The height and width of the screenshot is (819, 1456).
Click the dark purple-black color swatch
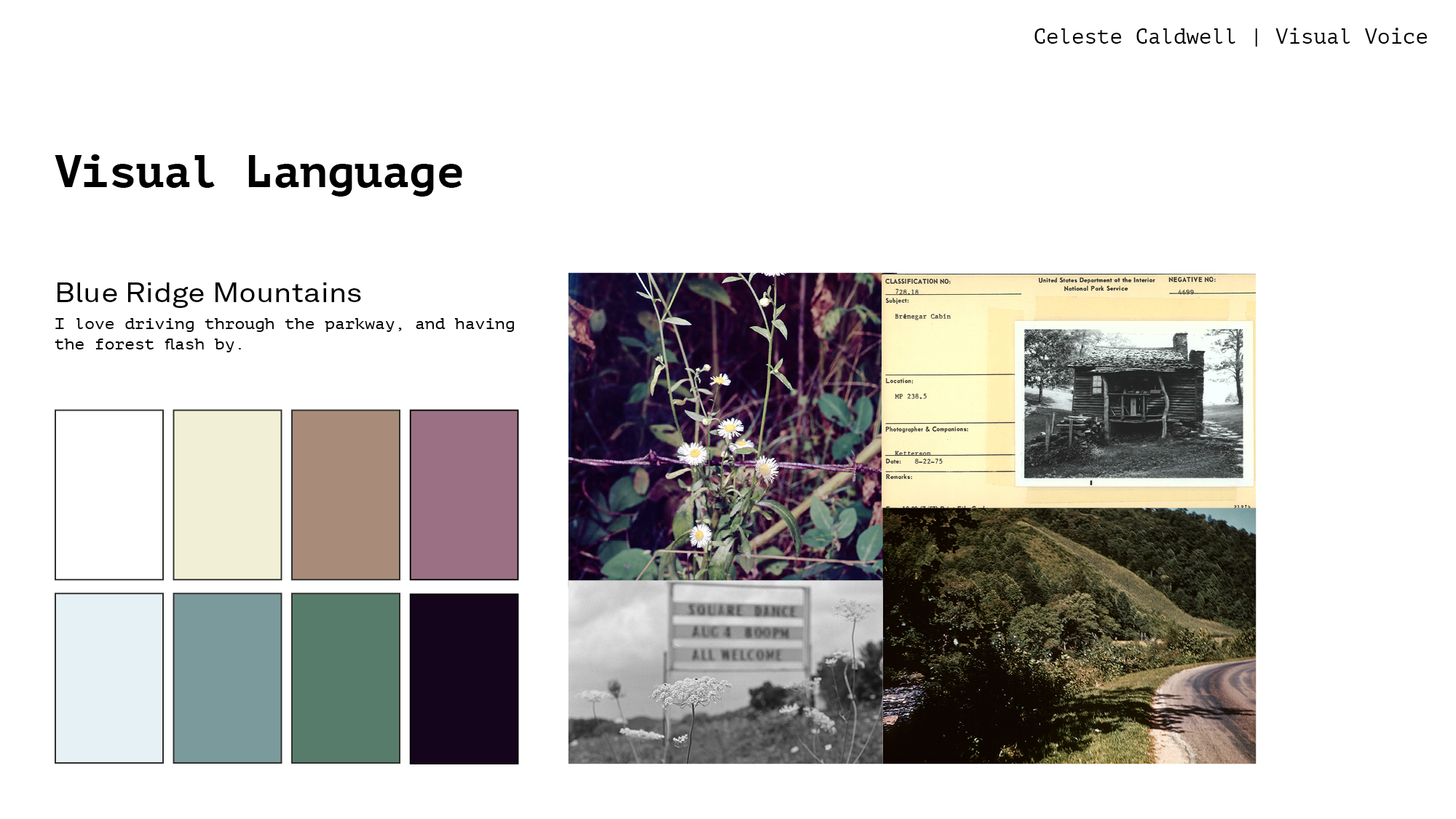464,678
